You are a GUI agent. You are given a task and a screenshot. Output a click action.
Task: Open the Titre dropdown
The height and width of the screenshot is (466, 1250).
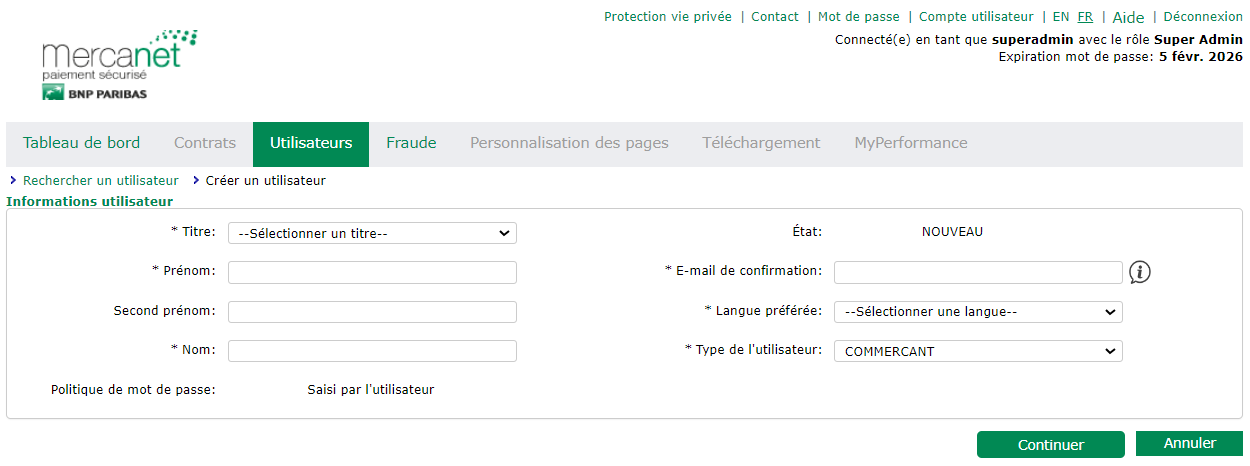[372, 233]
